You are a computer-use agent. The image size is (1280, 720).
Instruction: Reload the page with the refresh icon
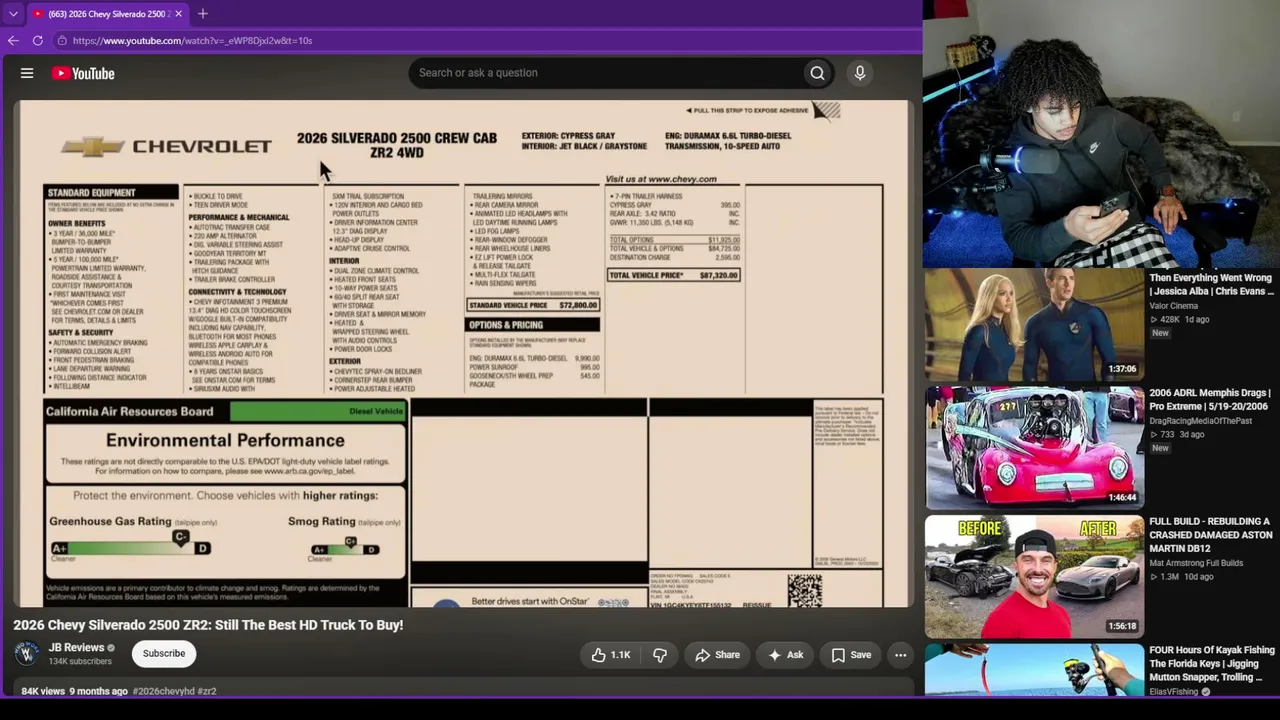click(x=38, y=41)
